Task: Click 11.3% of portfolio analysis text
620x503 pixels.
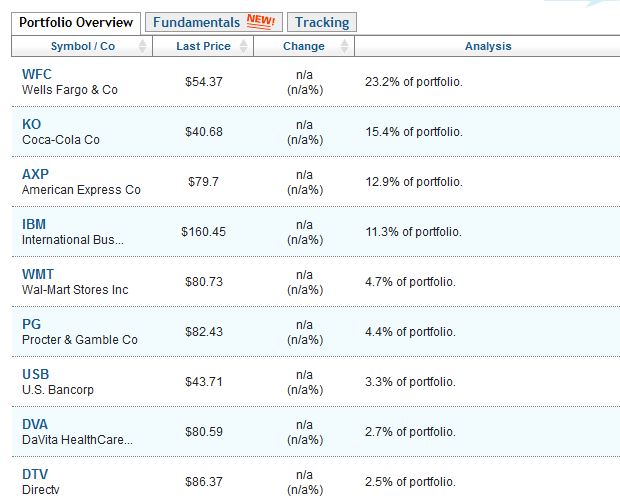Action: click(x=414, y=232)
